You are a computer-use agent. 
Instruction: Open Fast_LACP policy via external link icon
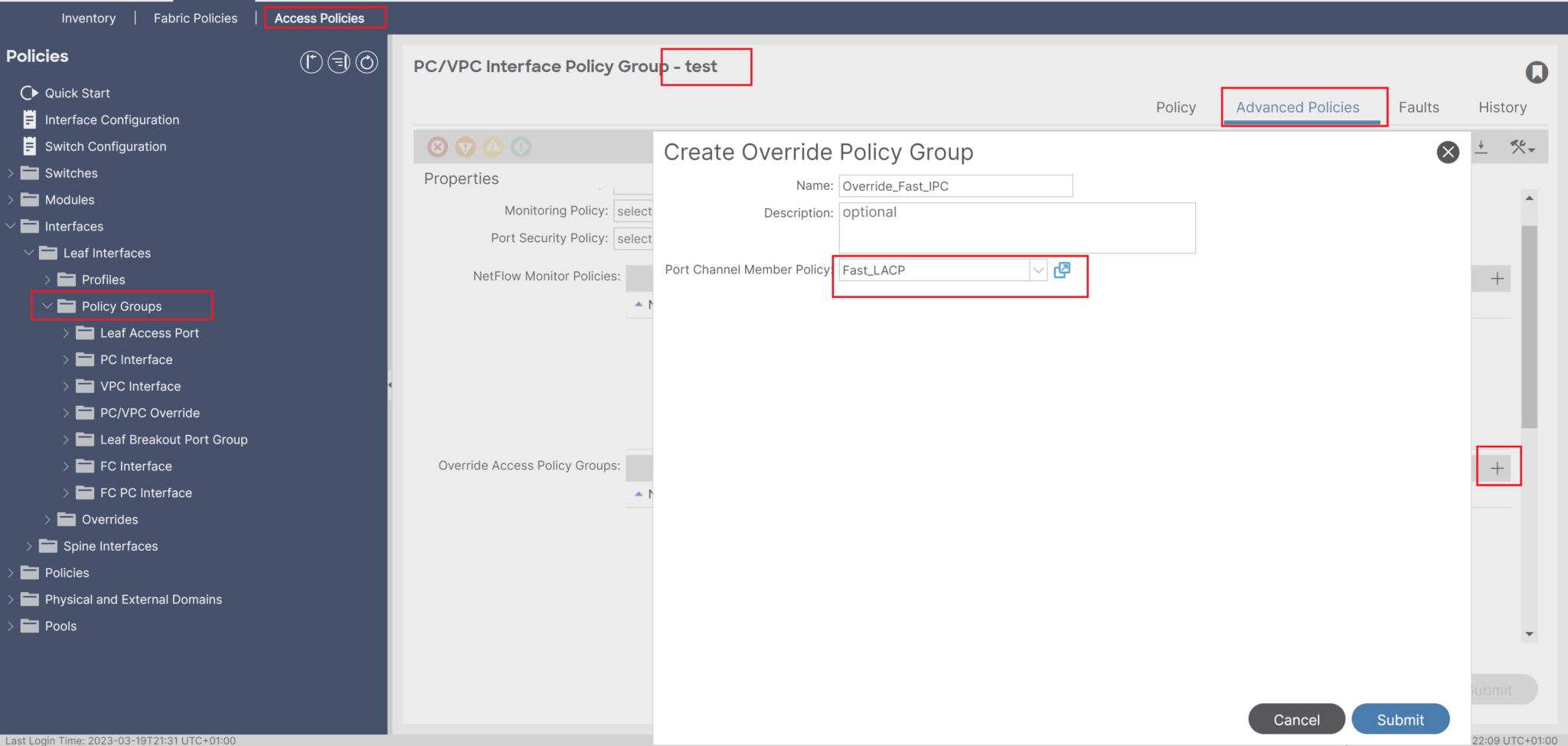1062,270
